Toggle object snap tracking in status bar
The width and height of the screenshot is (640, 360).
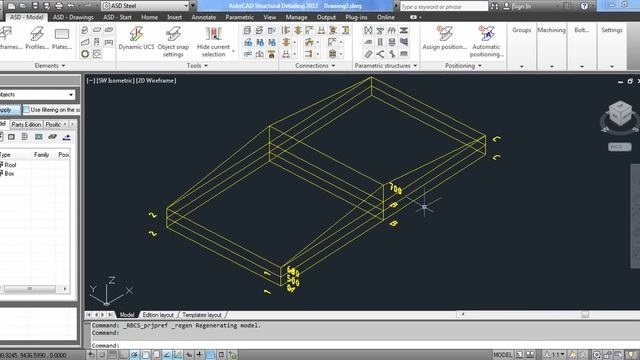[167, 355]
